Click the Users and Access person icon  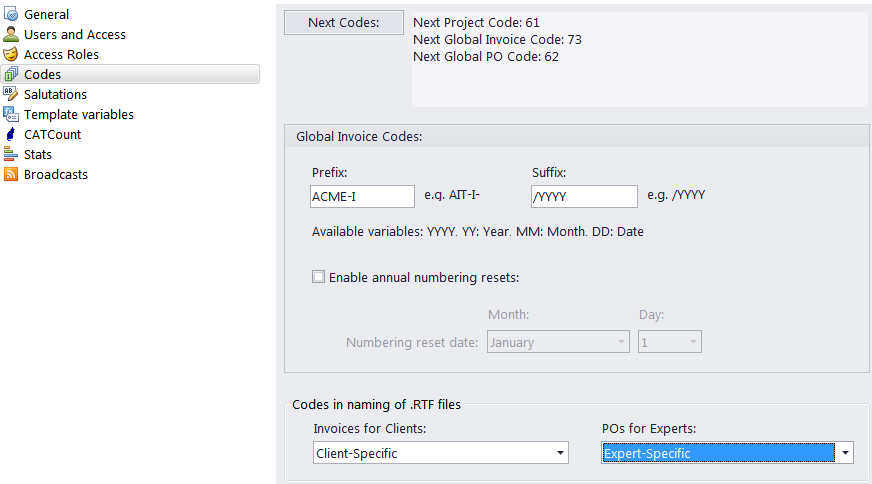(x=11, y=34)
